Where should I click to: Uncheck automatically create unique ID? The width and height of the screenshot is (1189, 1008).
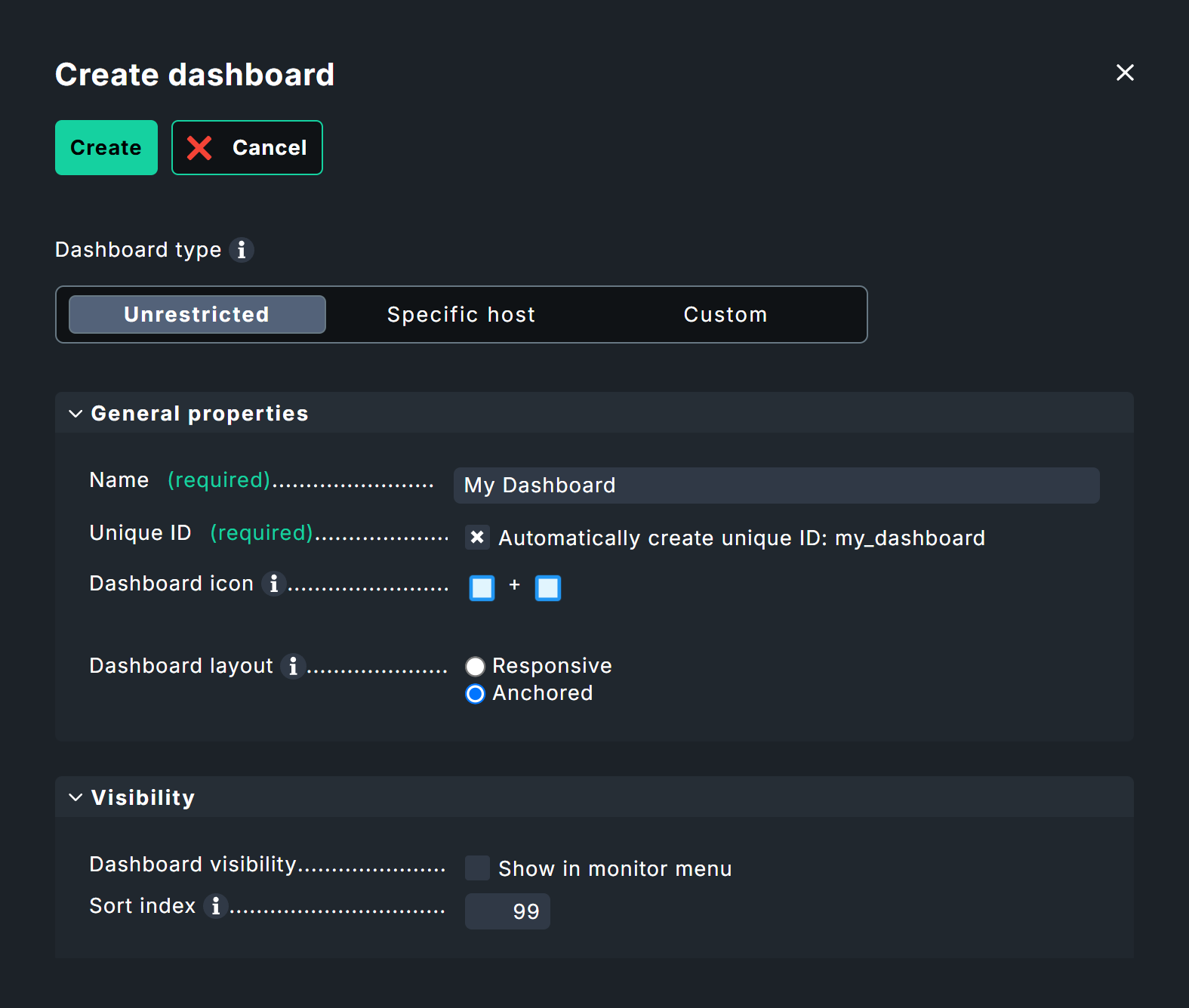point(477,538)
